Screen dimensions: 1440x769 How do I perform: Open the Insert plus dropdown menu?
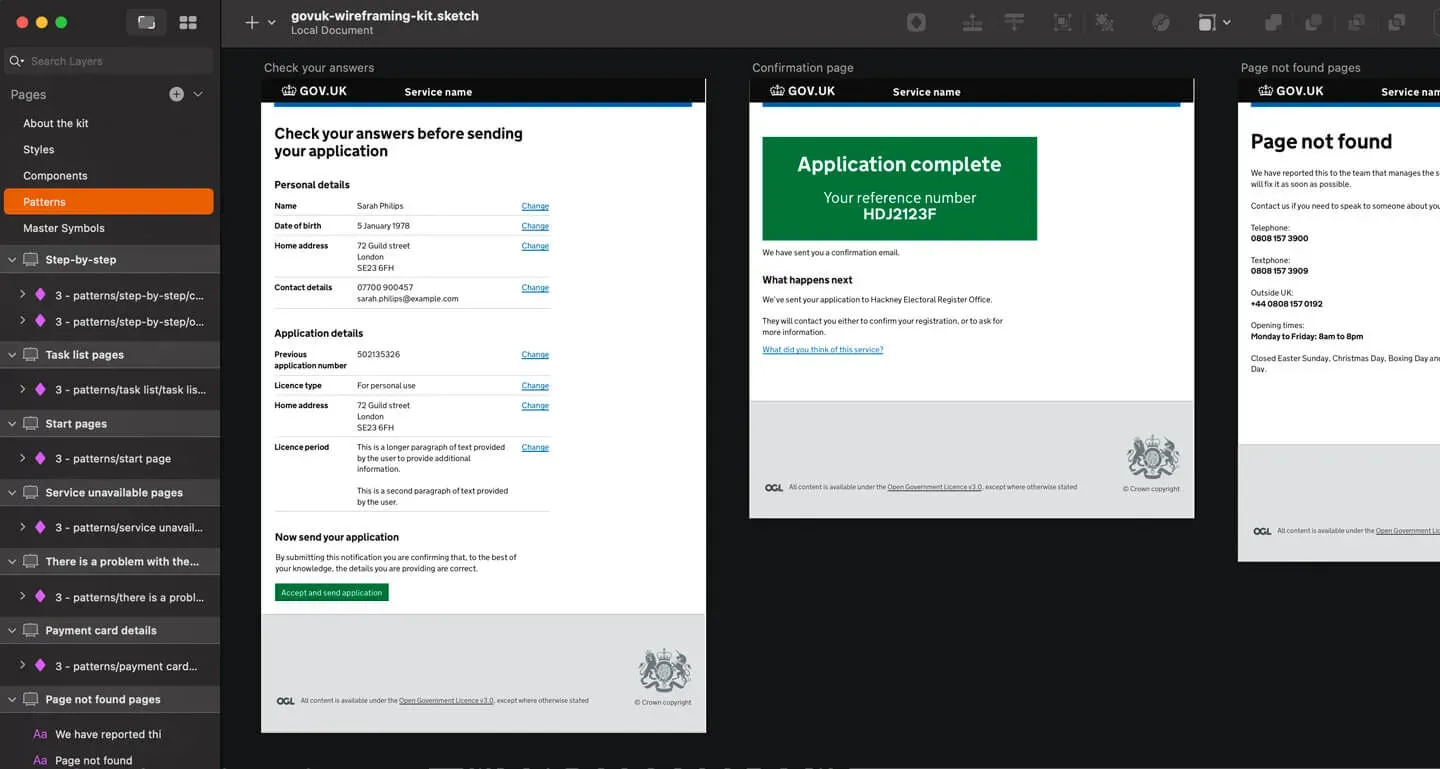click(260, 22)
